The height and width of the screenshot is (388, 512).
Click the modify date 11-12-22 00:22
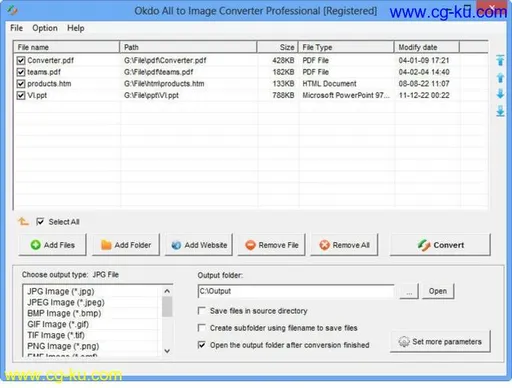coord(424,95)
